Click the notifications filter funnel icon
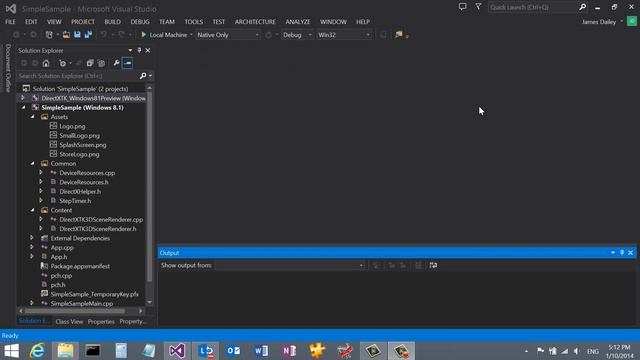Viewport: 640px width, 360px height. point(478,7)
